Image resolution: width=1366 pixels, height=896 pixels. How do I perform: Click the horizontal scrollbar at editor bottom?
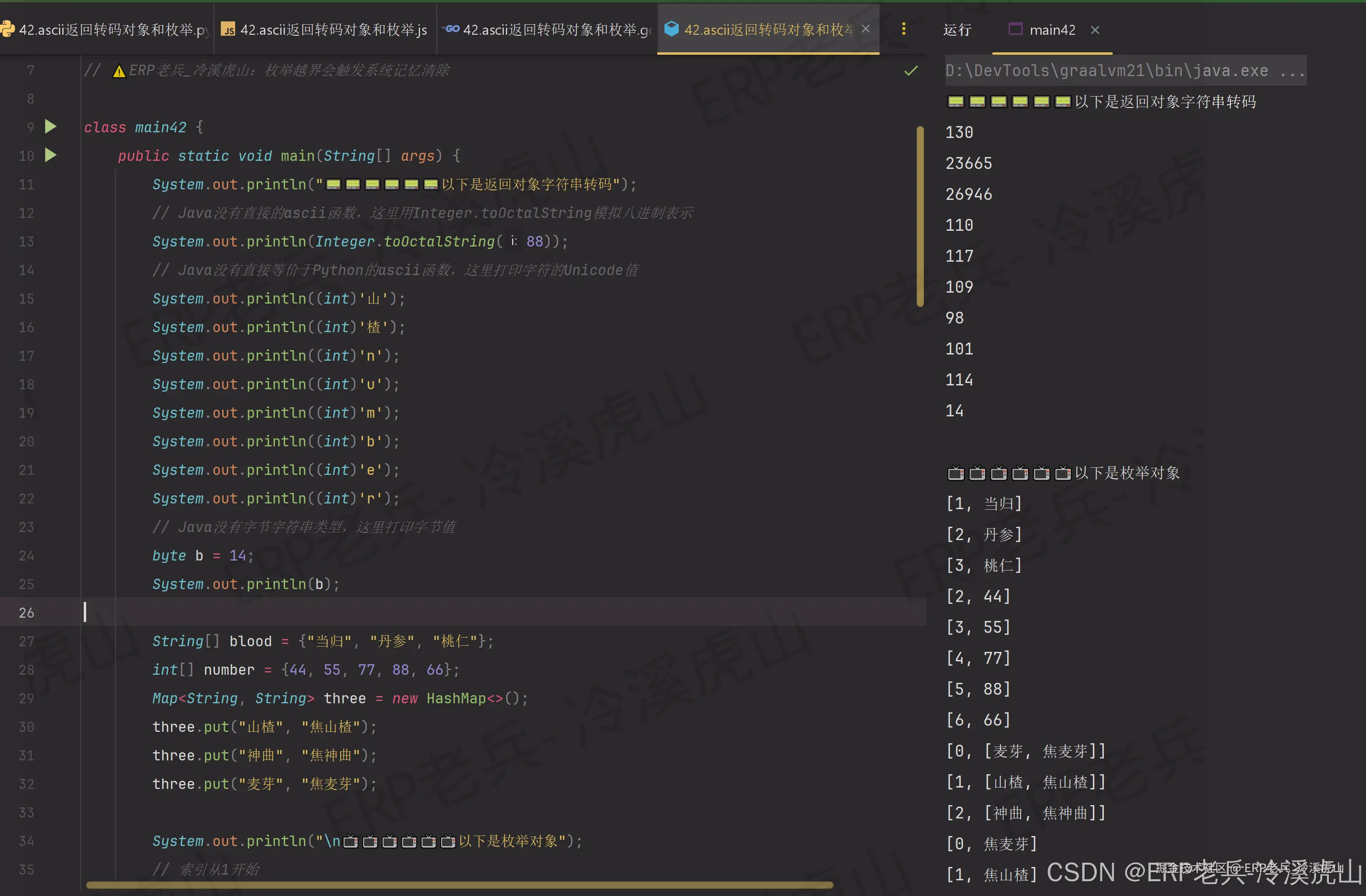[x=459, y=885]
